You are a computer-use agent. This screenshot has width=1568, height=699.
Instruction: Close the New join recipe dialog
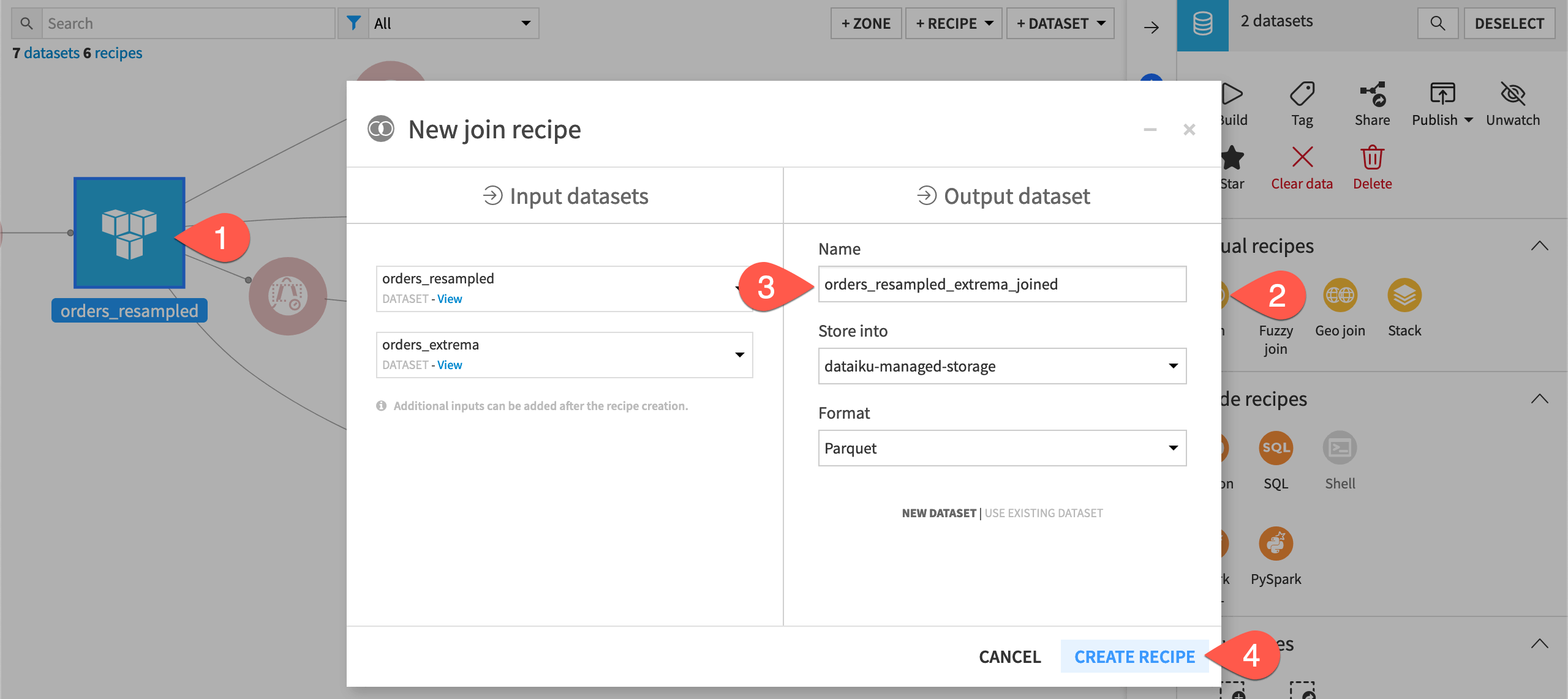(x=1189, y=130)
